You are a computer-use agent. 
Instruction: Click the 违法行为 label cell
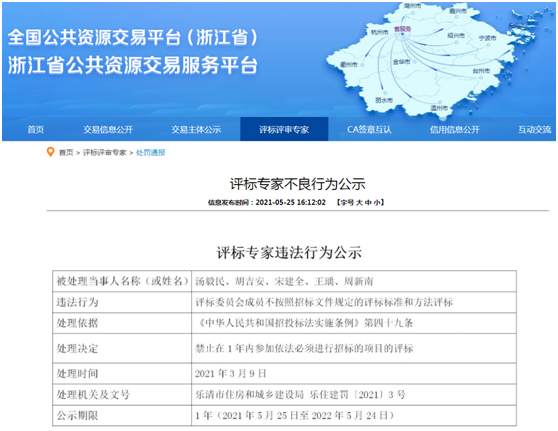[x=122, y=303]
